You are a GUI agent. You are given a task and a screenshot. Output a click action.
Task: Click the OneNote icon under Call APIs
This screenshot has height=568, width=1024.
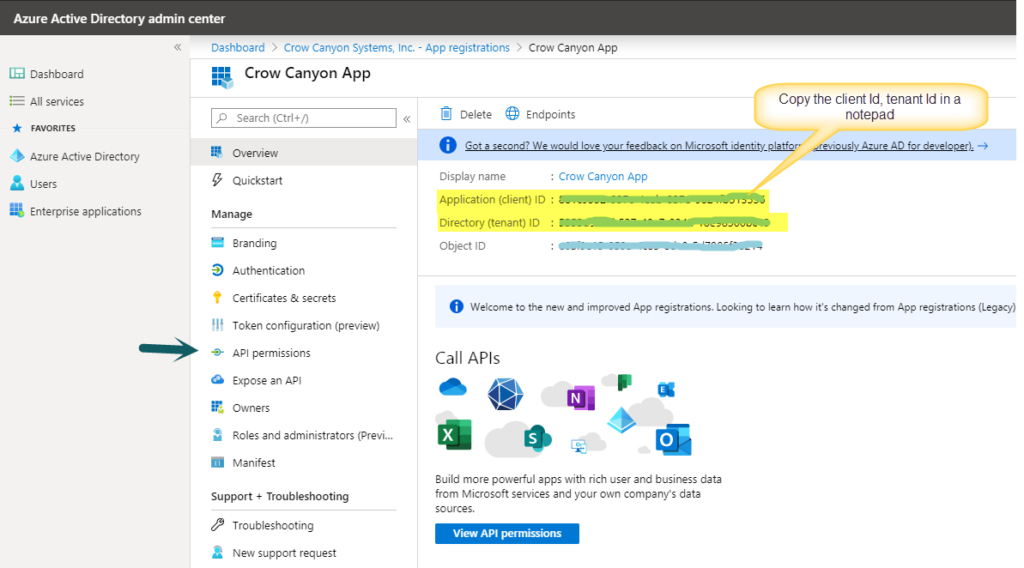pos(581,398)
